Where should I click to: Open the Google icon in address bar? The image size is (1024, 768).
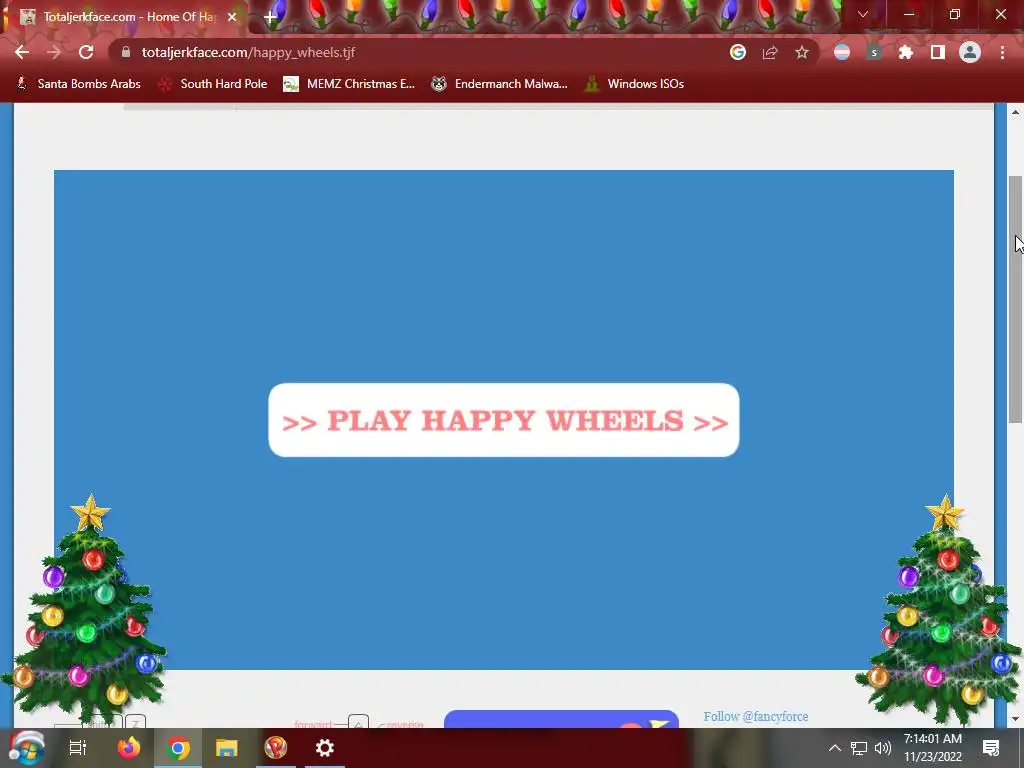pyautogui.click(x=738, y=52)
